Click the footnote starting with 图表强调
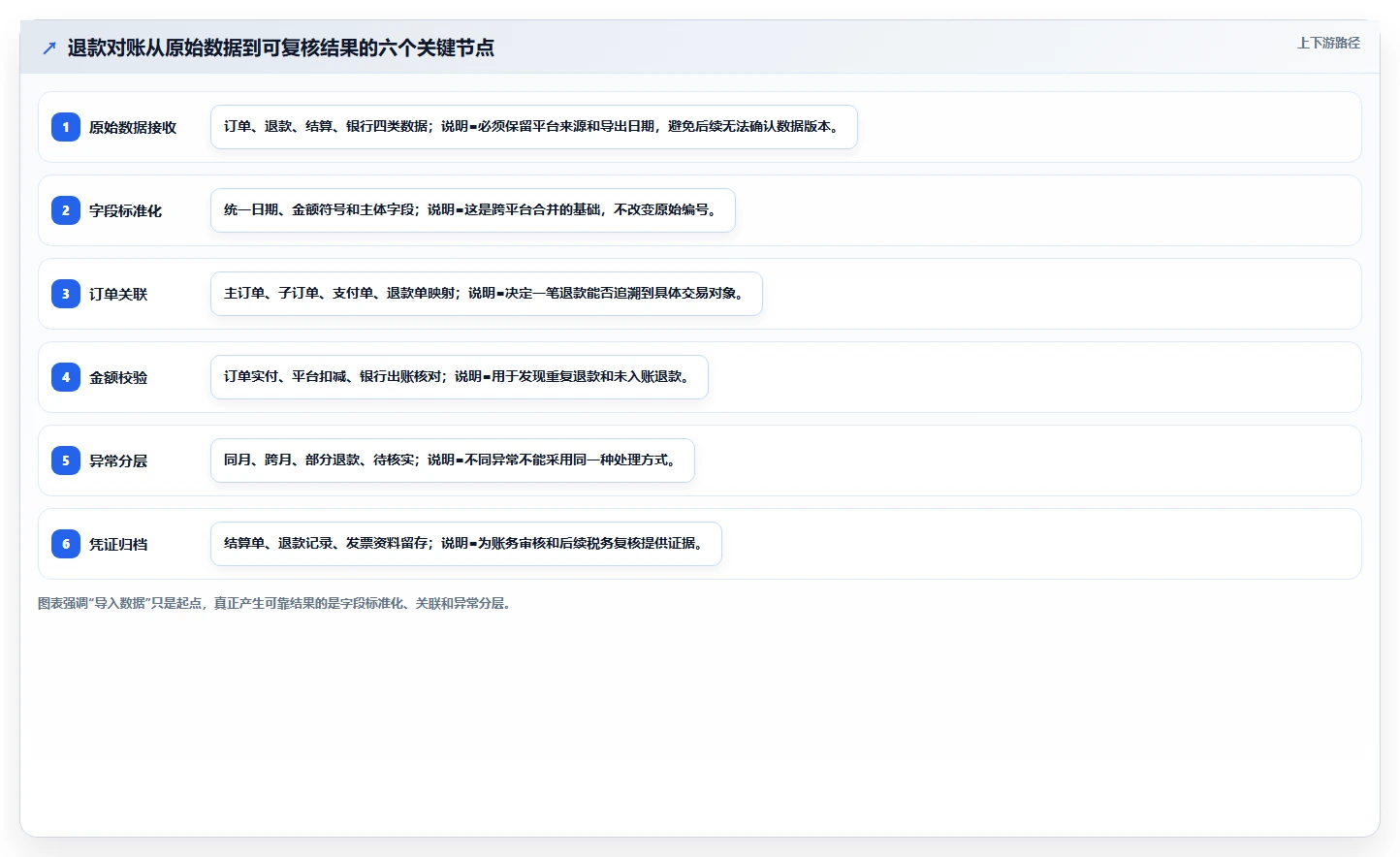Image resolution: width=1400 pixels, height=857 pixels. click(275, 603)
